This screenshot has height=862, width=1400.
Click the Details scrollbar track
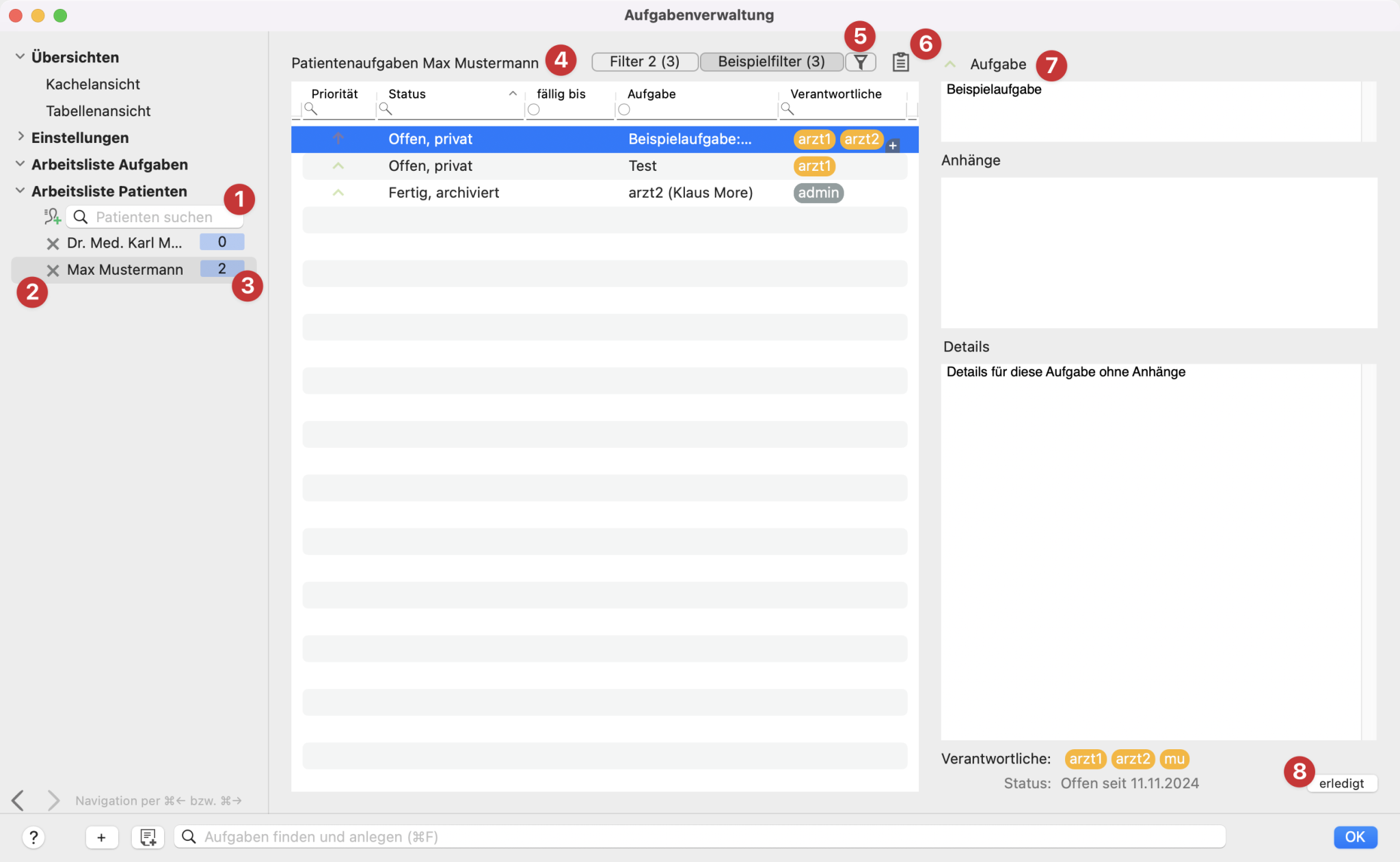[x=1369, y=551]
